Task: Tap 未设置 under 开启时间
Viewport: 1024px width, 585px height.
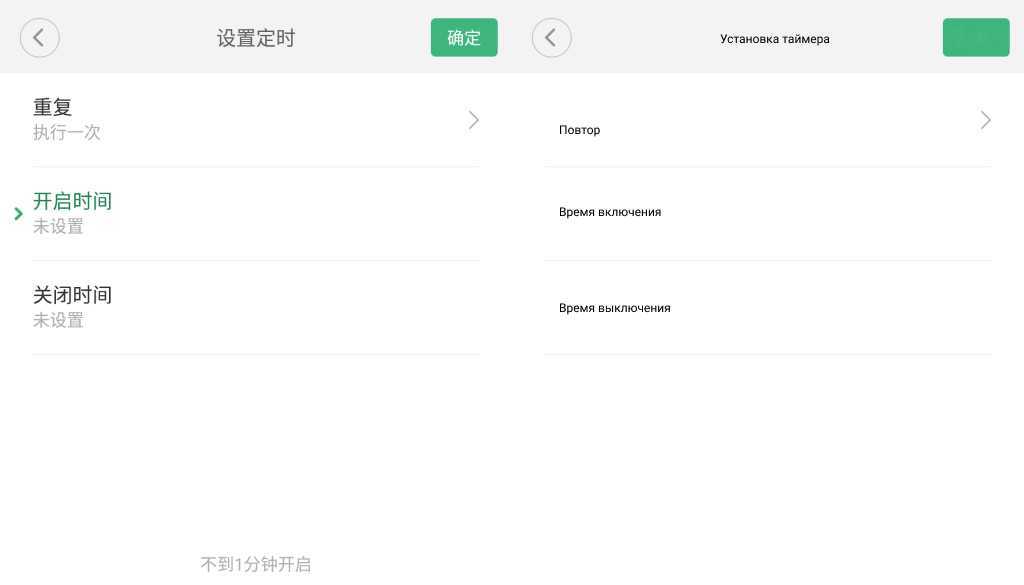Action: point(58,227)
